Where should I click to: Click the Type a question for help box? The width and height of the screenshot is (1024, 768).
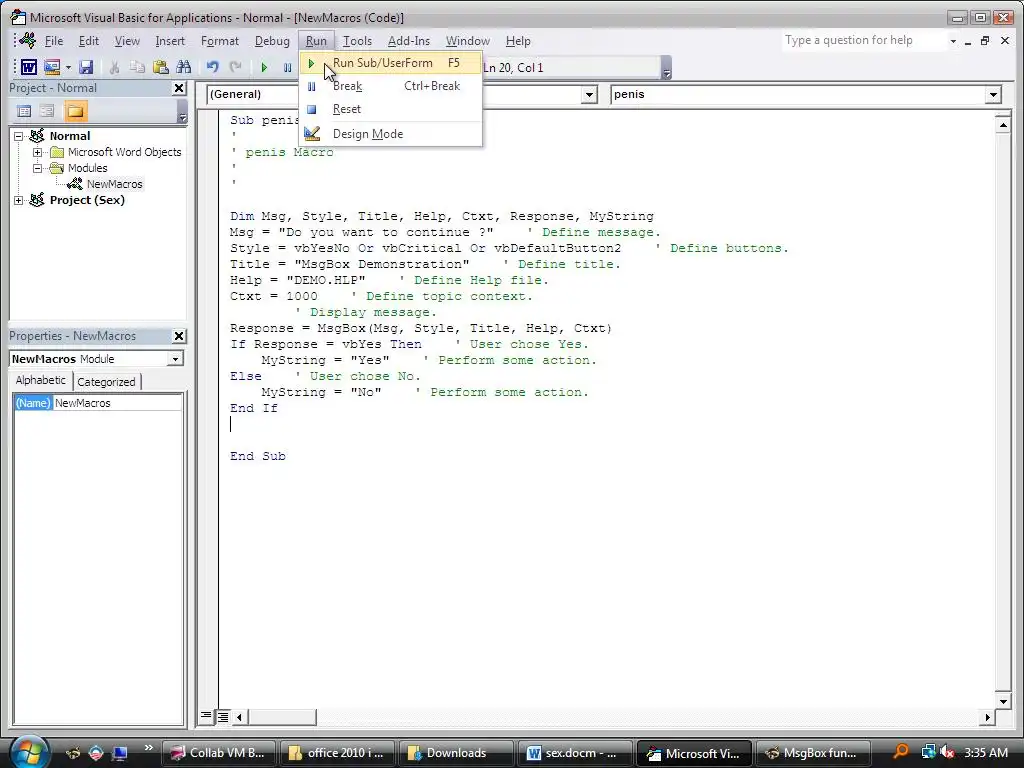pos(863,40)
